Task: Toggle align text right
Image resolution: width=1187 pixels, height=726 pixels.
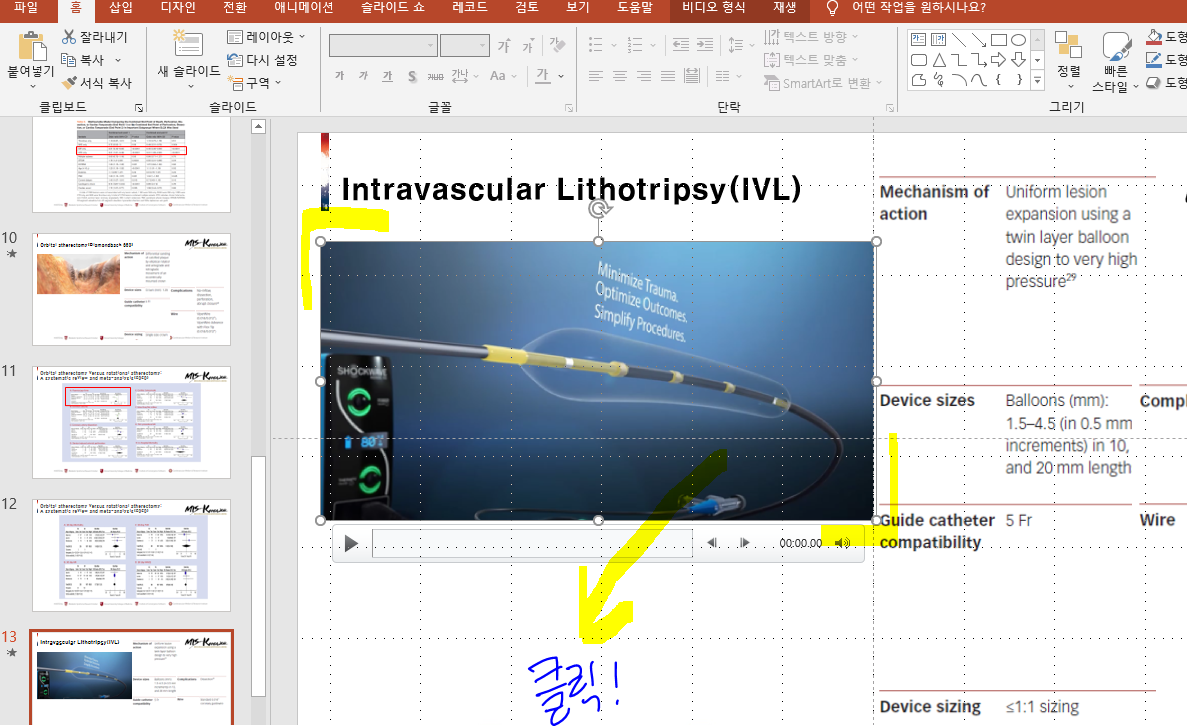Action: pos(644,76)
